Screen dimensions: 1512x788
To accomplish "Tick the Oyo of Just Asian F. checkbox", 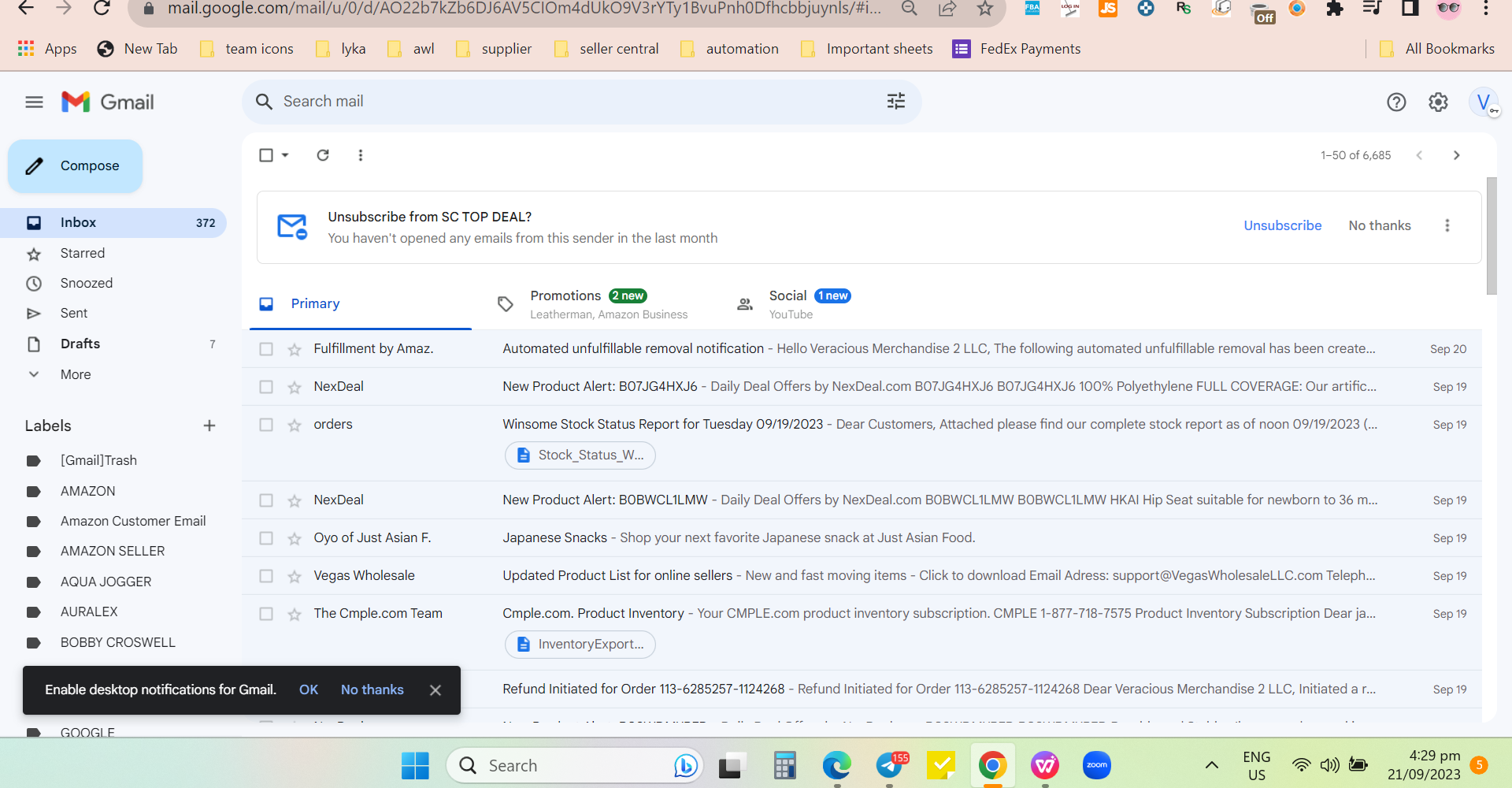I will point(266,538).
